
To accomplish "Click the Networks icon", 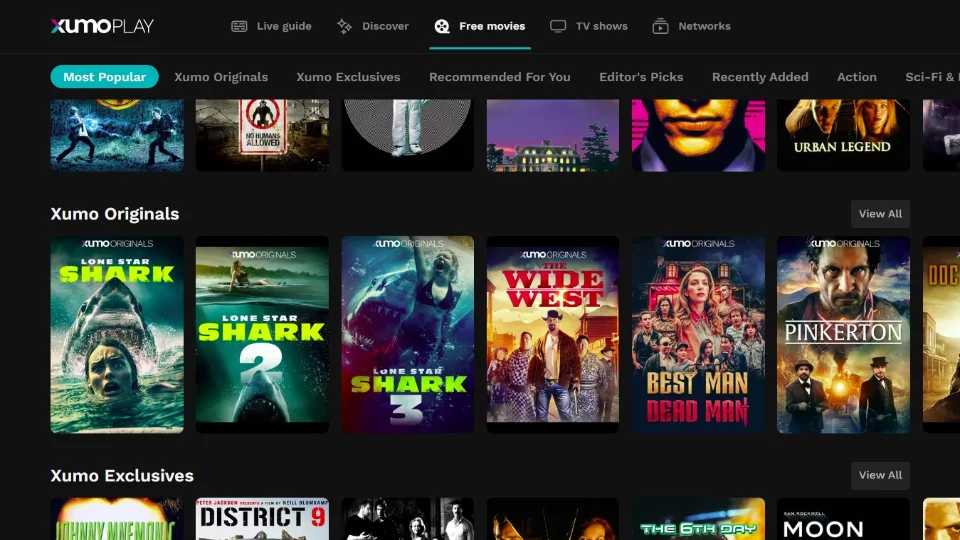I will (x=660, y=26).
